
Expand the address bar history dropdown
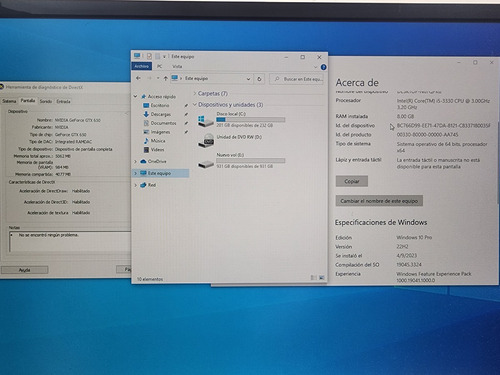coord(248,79)
